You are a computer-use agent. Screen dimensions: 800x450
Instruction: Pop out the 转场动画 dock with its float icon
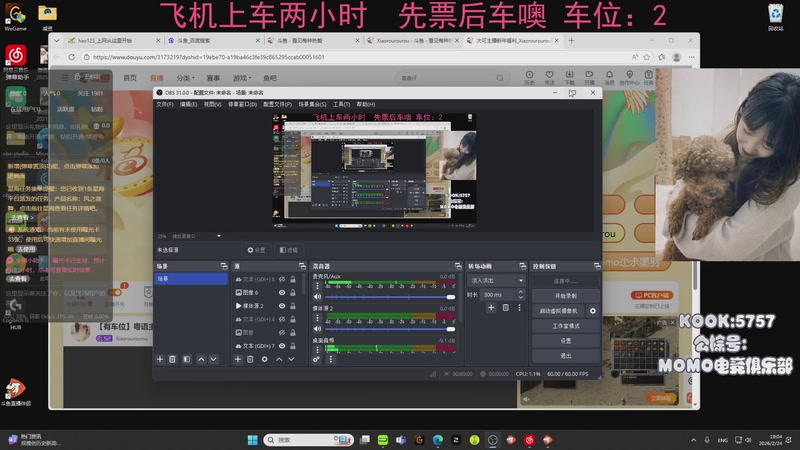tap(522, 266)
